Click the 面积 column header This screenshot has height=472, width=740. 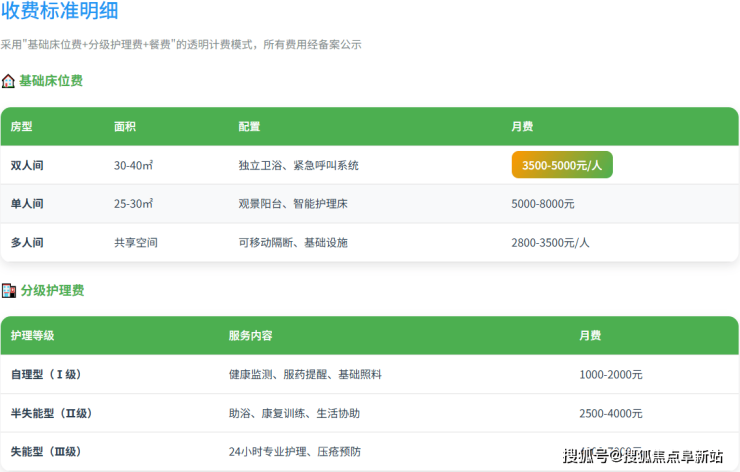(125, 127)
